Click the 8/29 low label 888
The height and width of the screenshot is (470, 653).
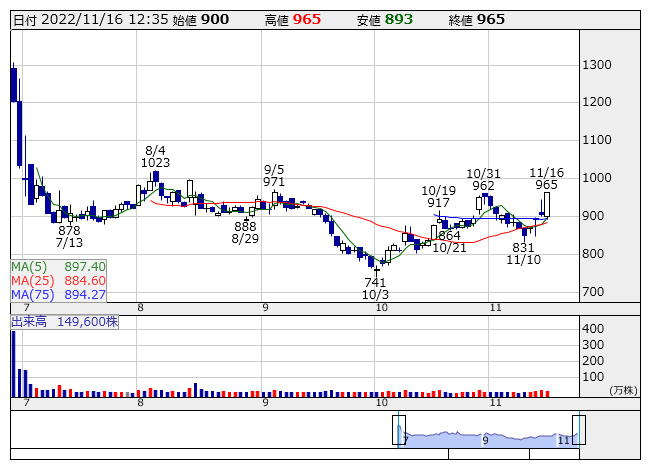pos(245,226)
